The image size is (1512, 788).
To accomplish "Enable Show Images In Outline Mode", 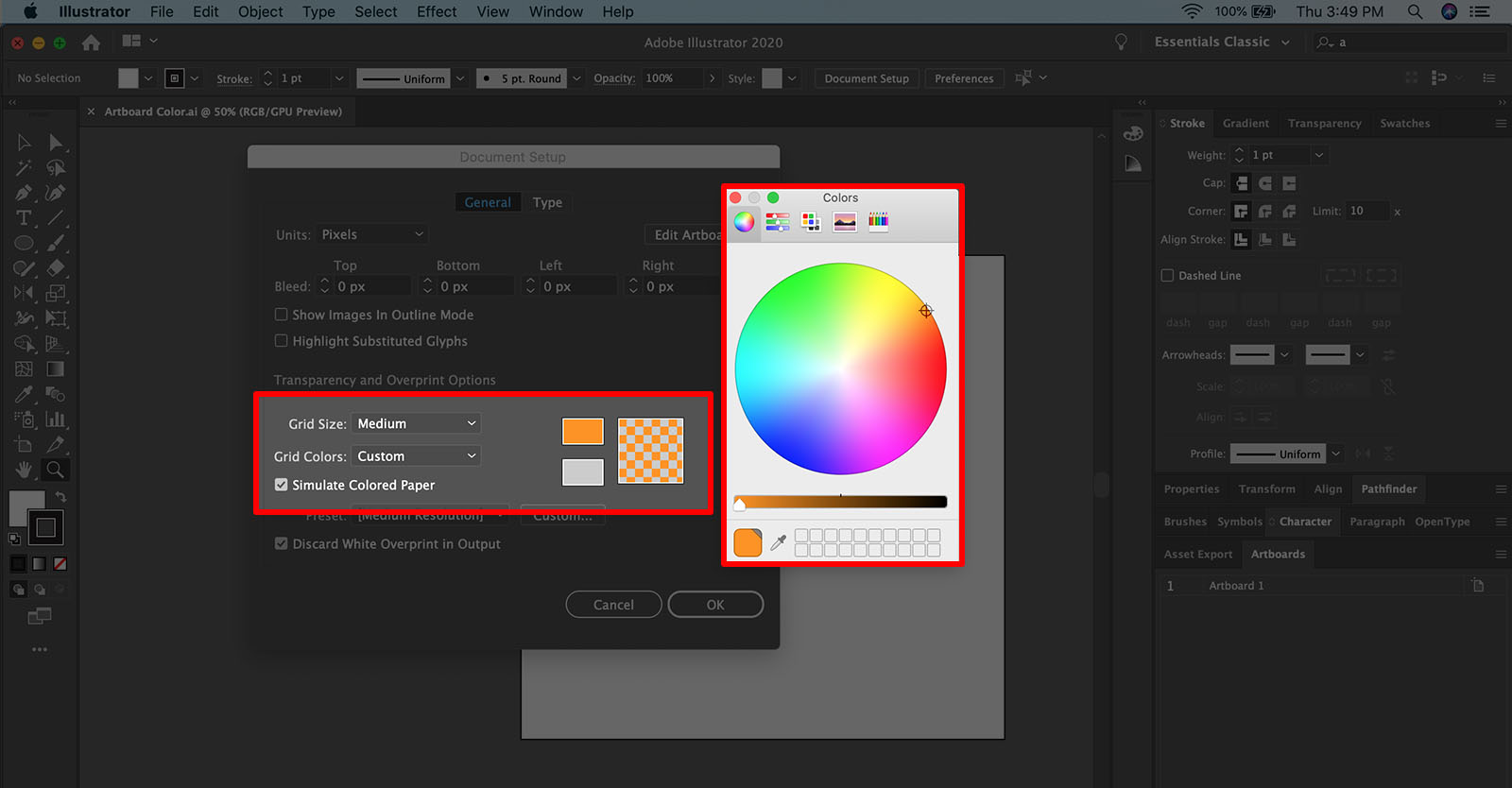I will tap(282, 315).
